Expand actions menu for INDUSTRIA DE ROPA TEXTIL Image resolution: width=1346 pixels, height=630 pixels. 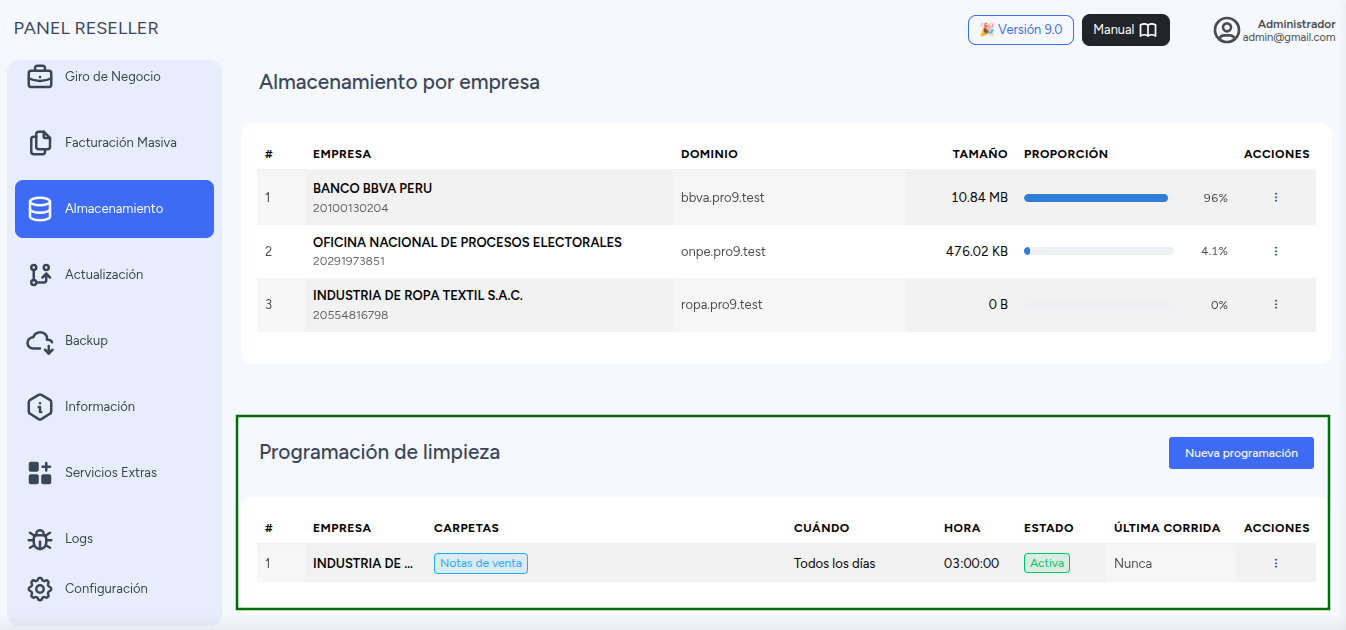1276,305
